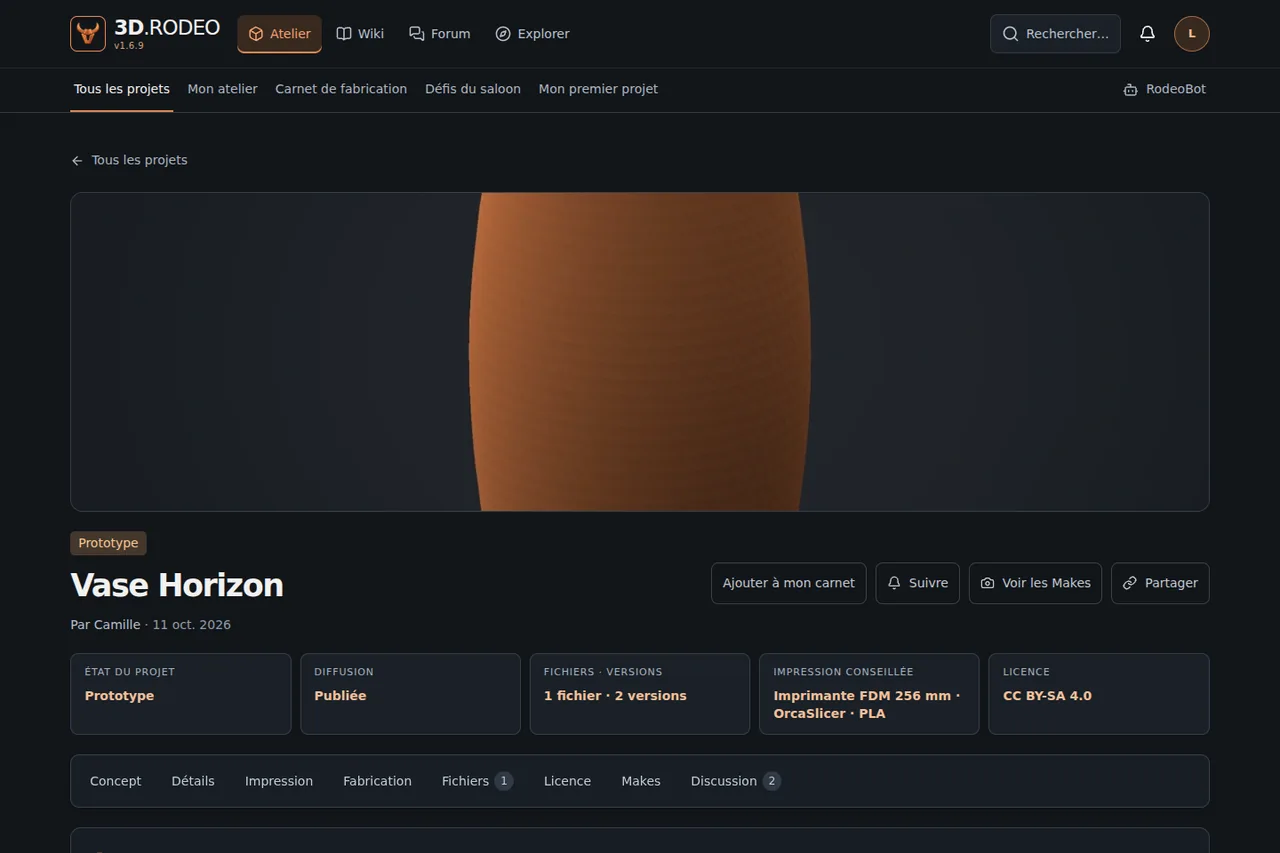Screen dimensions: 1280x853
Task: Jump to Détails section
Action: point(193,781)
